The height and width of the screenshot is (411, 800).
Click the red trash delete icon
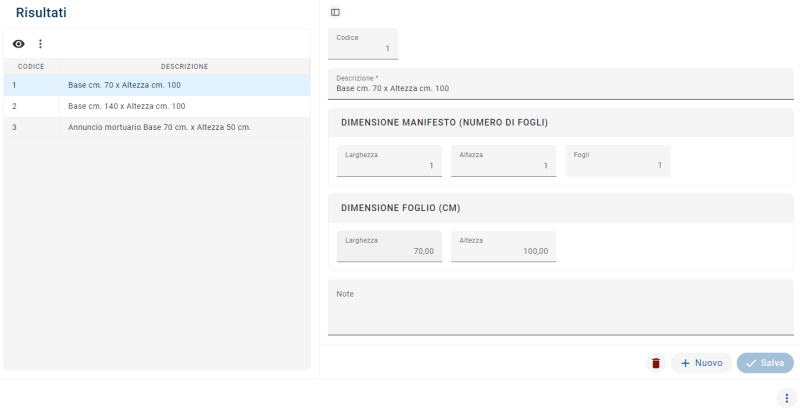point(656,363)
